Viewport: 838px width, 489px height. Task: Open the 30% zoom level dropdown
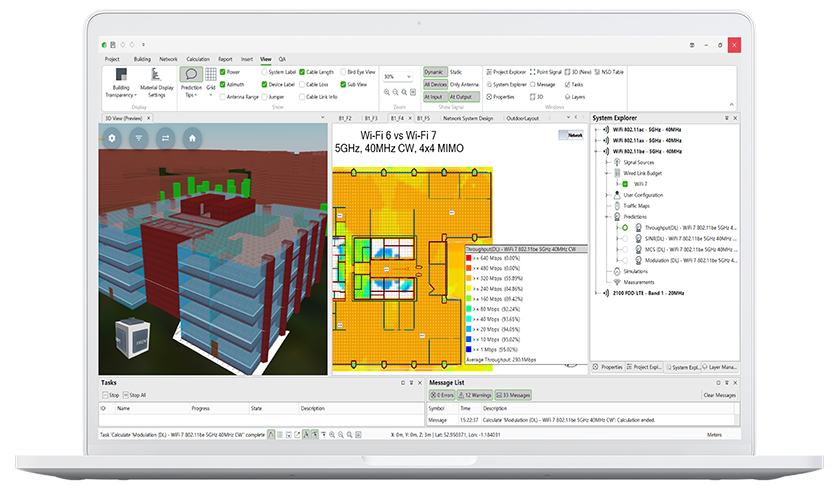[409, 76]
